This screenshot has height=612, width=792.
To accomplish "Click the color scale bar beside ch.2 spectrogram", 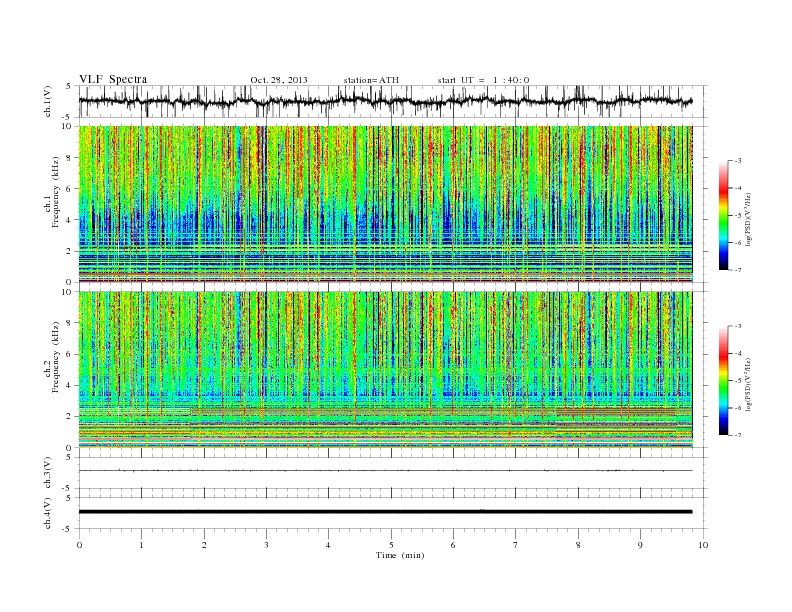I will (x=723, y=381).
